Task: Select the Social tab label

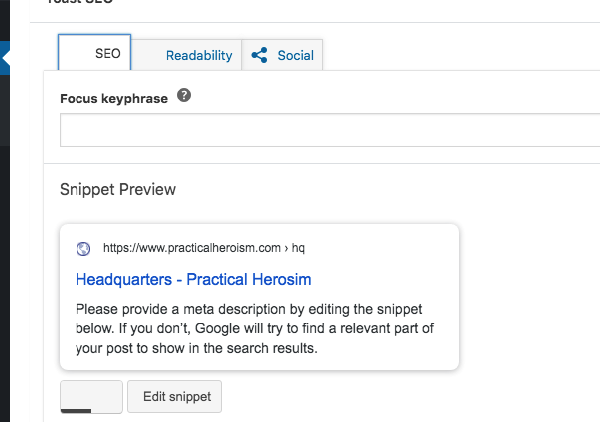Action: point(295,55)
